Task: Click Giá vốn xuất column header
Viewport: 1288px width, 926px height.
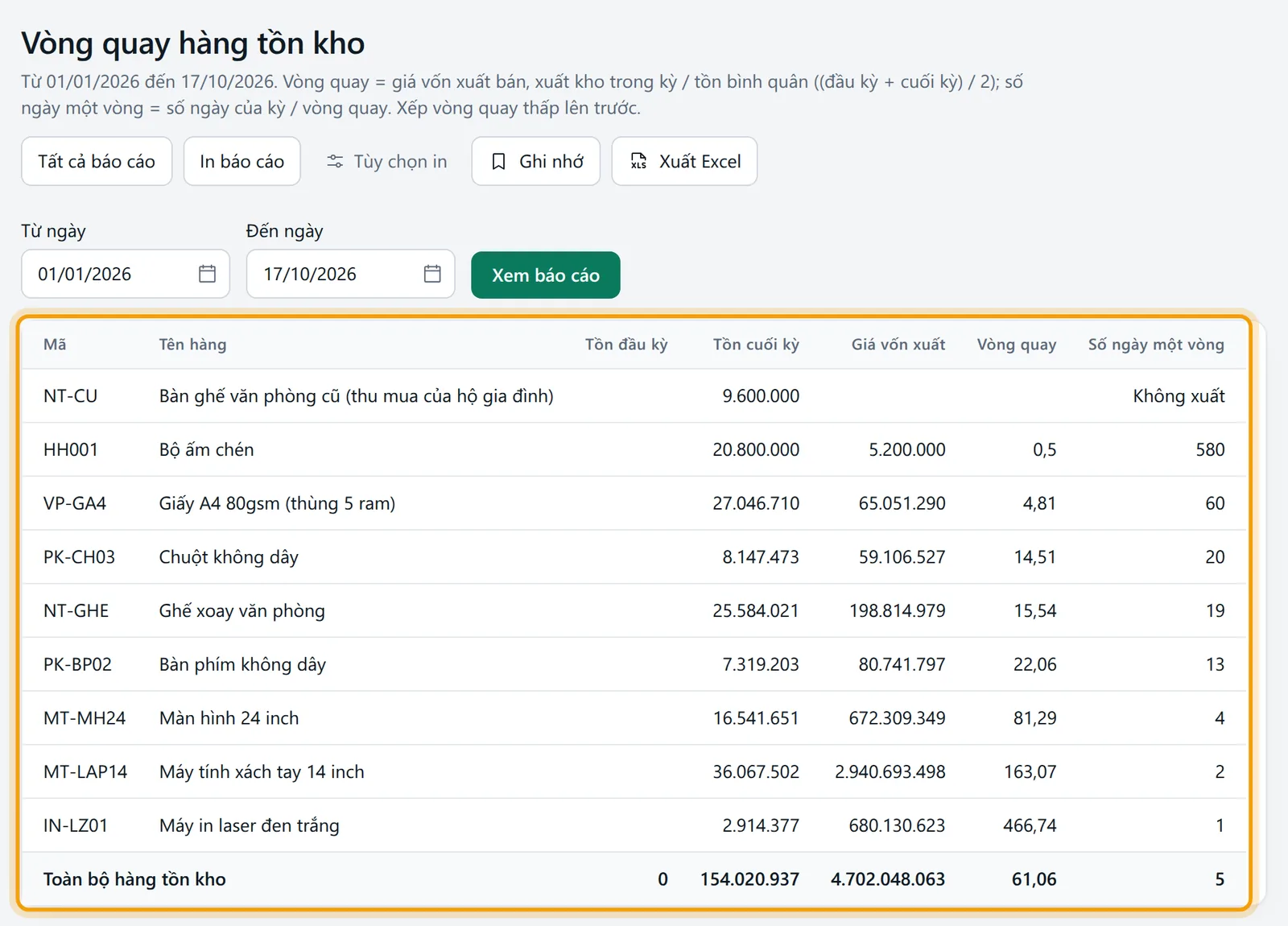Action: (x=898, y=345)
